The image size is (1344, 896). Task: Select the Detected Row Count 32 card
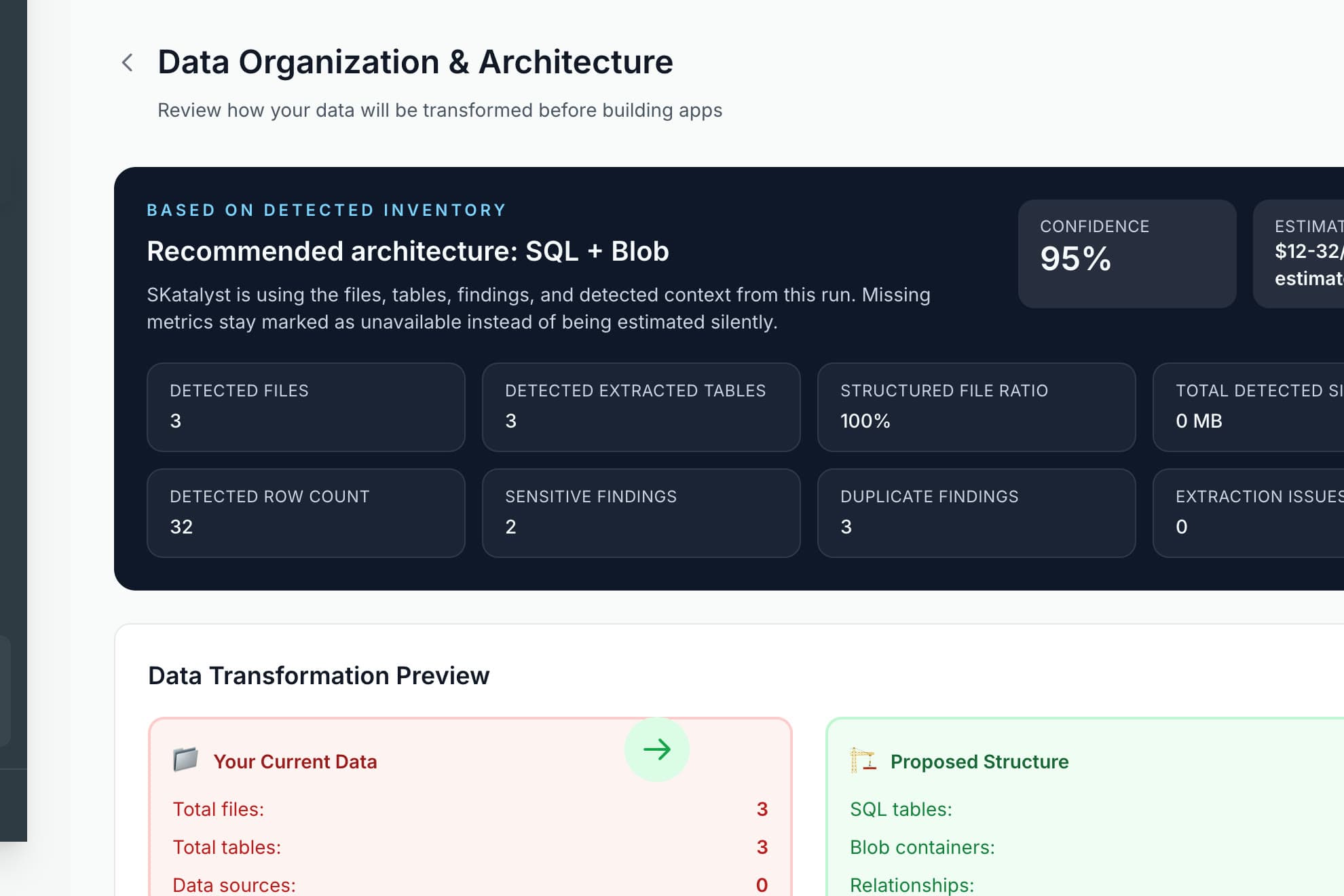(x=306, y=513)
